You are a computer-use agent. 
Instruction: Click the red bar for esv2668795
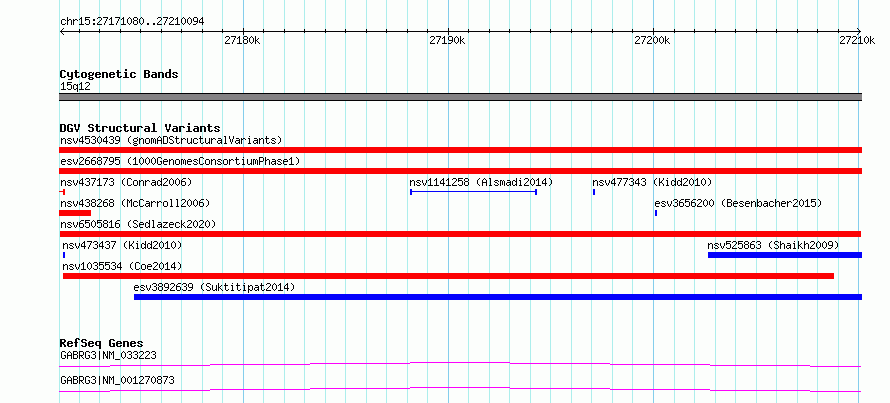pos(460,171)
